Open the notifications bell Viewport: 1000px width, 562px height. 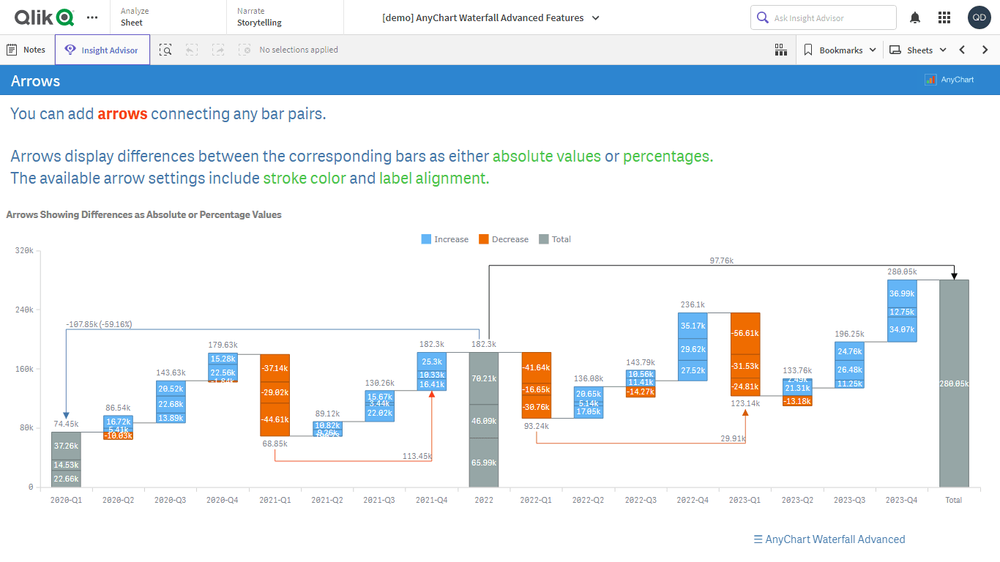[x=915, y=18]
